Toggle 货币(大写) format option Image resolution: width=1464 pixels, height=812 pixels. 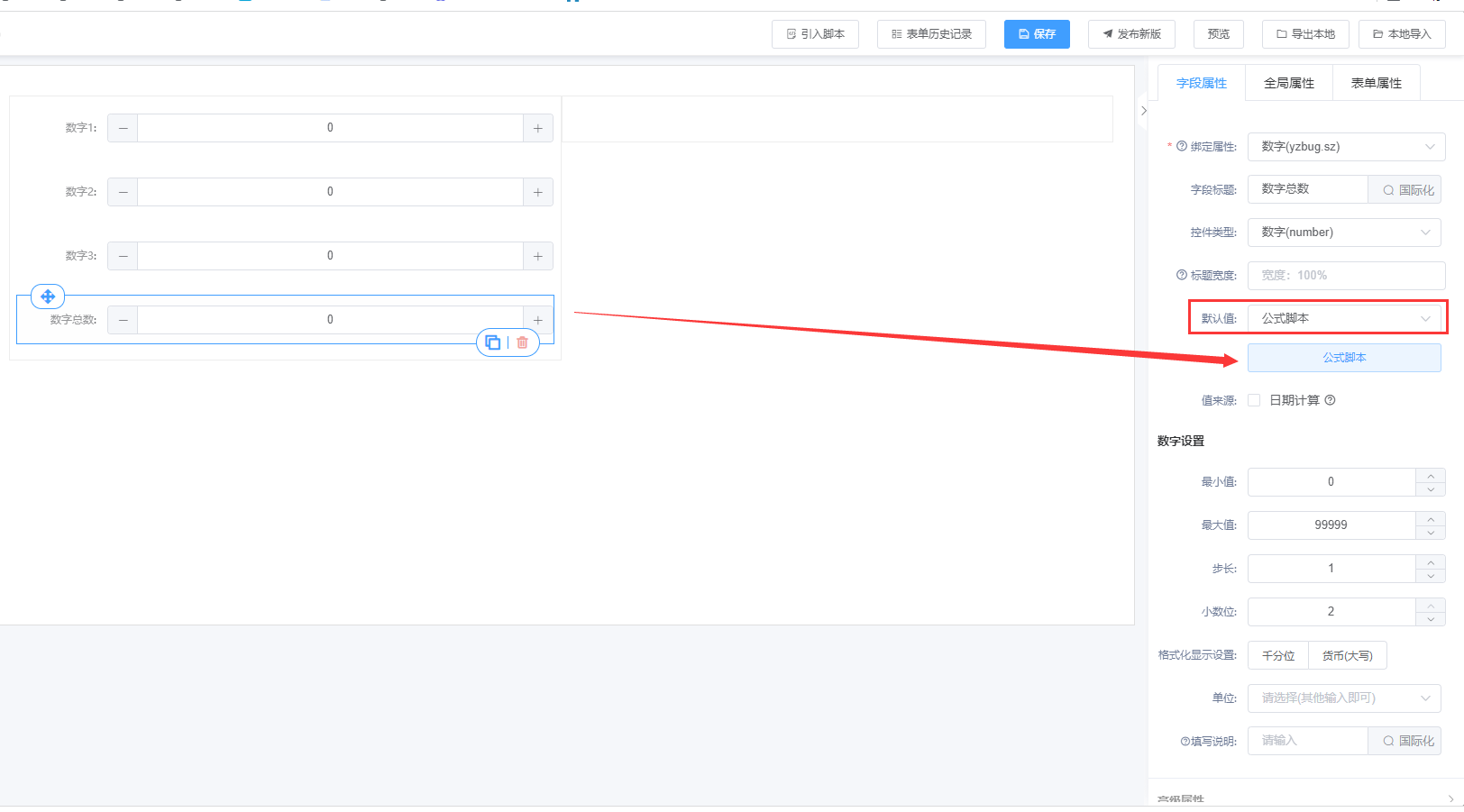[1347, 655]
